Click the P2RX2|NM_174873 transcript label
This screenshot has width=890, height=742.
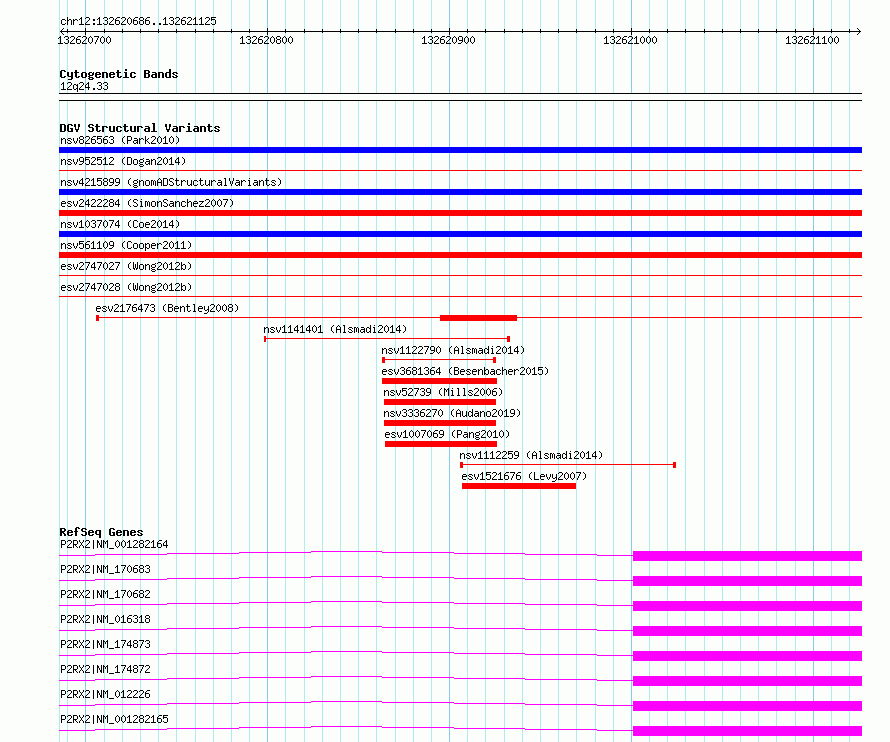pos(105,644)
